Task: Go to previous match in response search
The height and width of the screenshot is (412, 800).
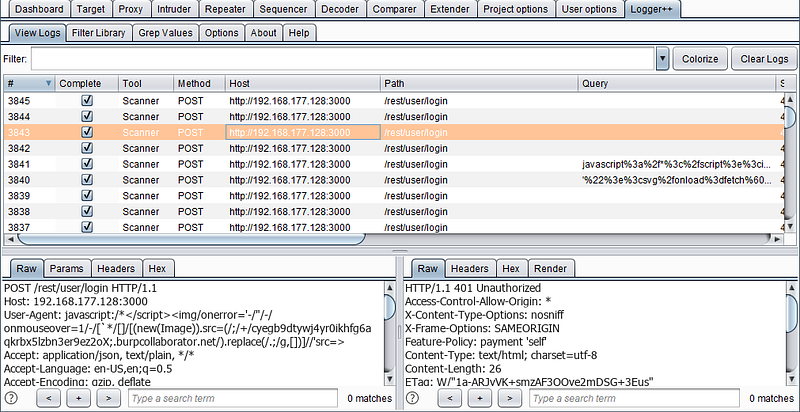Action: 450,398
